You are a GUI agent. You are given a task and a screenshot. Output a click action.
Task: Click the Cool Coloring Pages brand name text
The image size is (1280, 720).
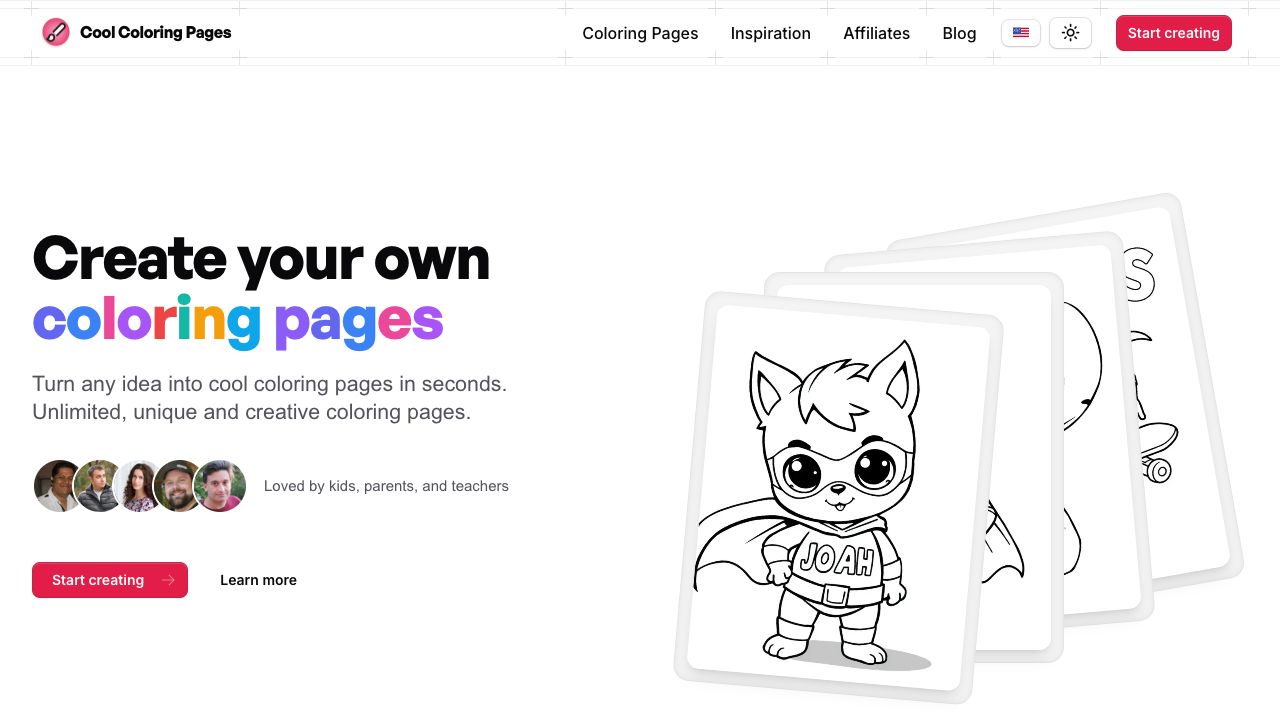pos(155,32)
